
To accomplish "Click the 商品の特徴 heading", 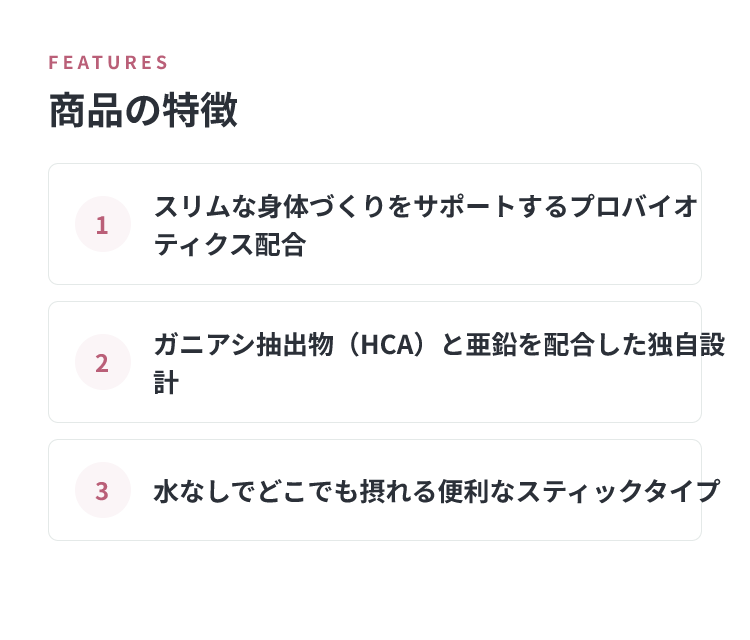I will [x=143, y=110].
